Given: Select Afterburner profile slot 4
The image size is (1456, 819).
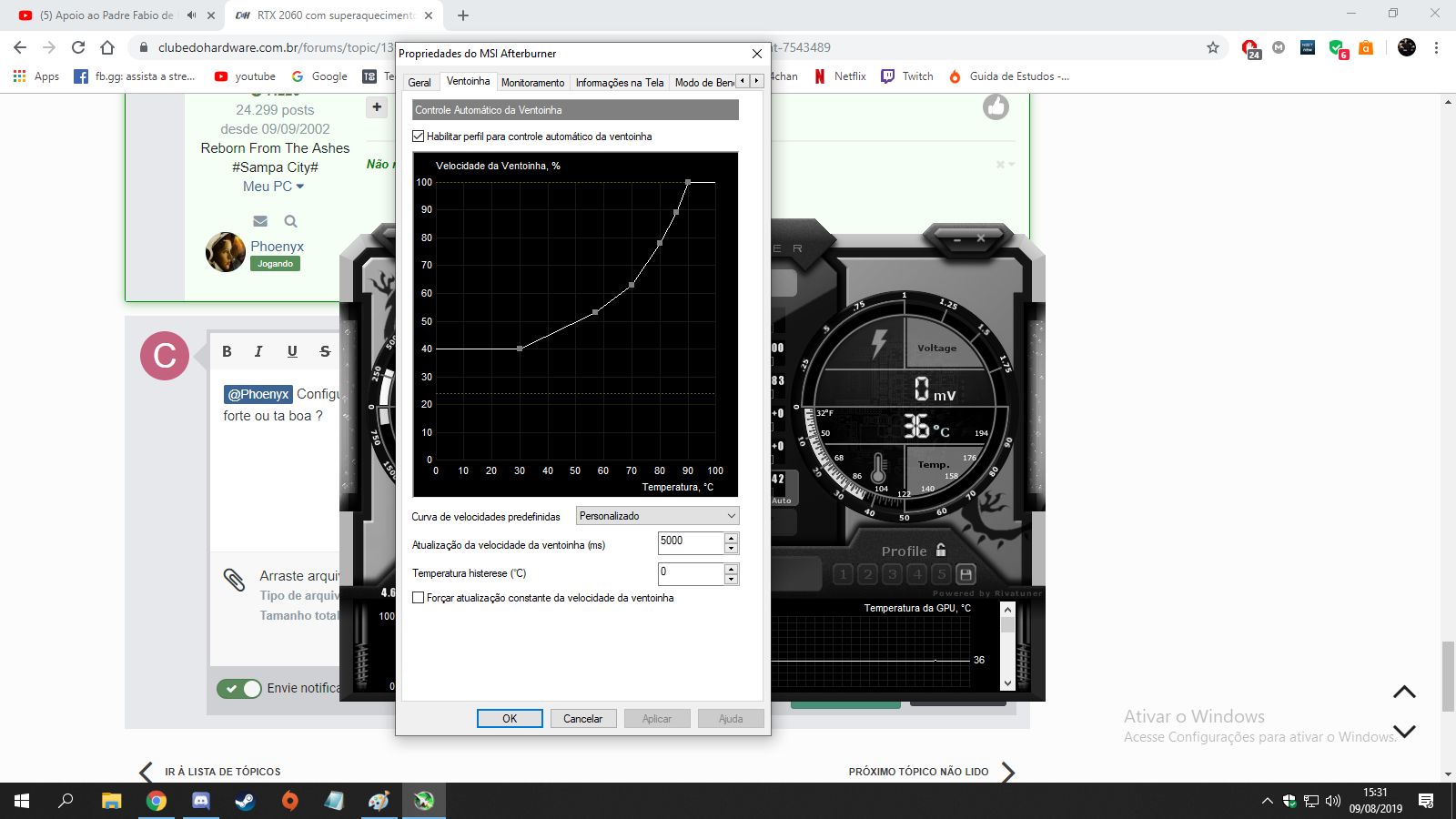Looking at the screenshot, I should pyautogui.click(x=917, y=574).
